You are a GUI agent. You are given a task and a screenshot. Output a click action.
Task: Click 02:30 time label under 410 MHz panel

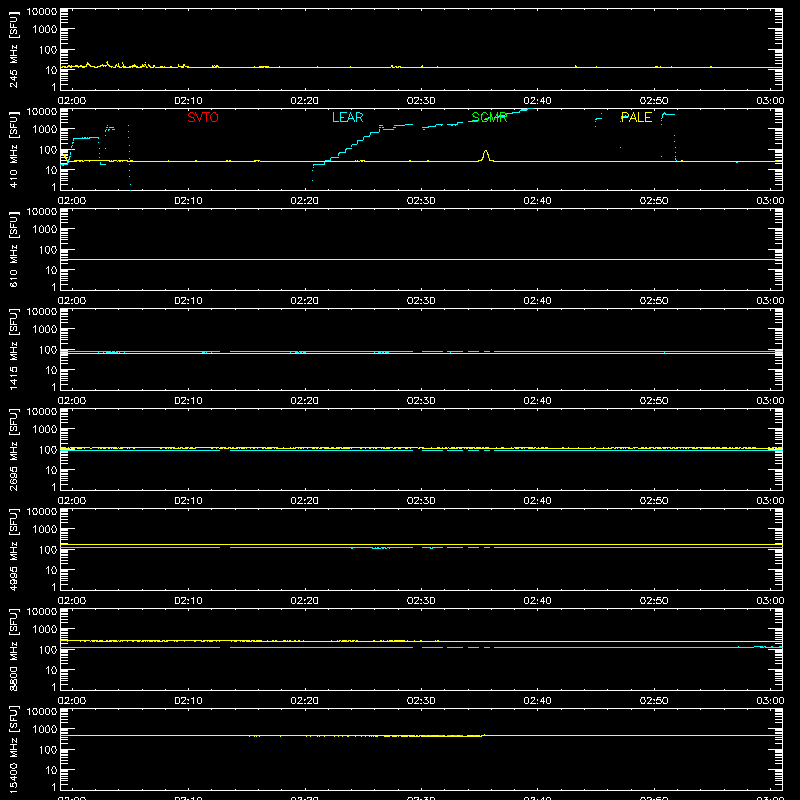421,201
